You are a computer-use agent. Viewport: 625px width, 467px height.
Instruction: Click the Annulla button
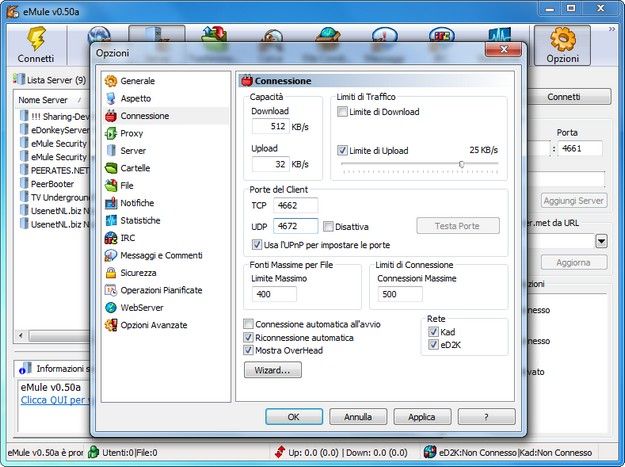tap(358, 417)
